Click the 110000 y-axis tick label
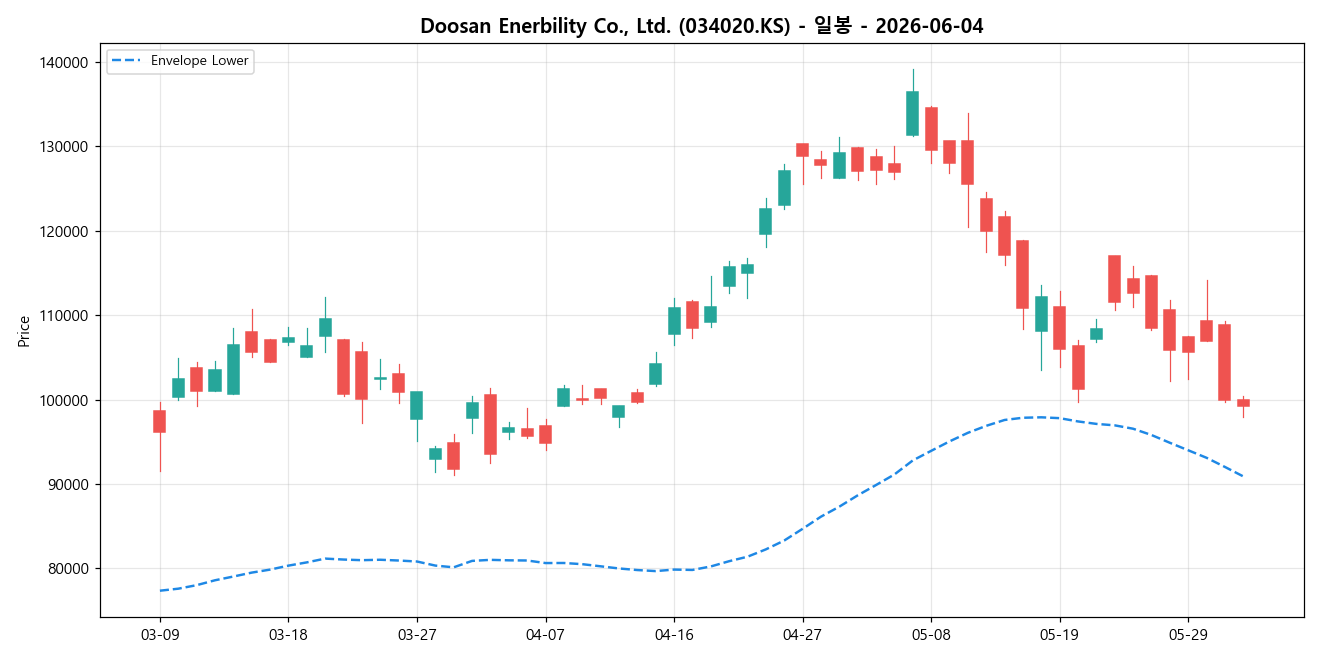Viewport: 1320px width, 660px height. click(x=62, y=316)
